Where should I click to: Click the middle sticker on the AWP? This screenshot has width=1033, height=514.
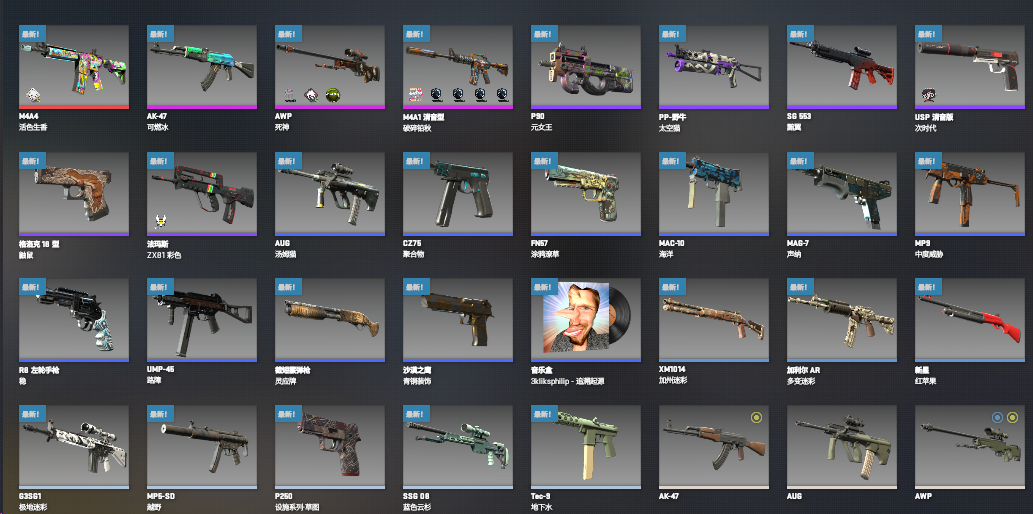pyautogui.click(x=310, y=94)
